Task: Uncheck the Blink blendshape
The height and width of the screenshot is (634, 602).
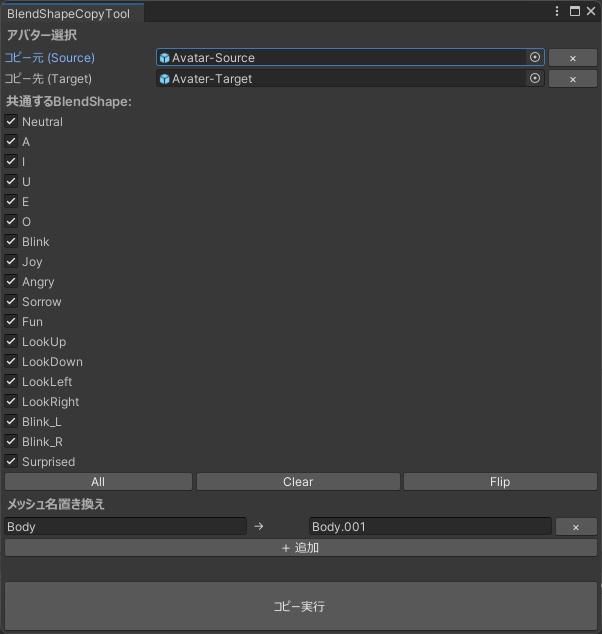Action: [x=11, y=241]
